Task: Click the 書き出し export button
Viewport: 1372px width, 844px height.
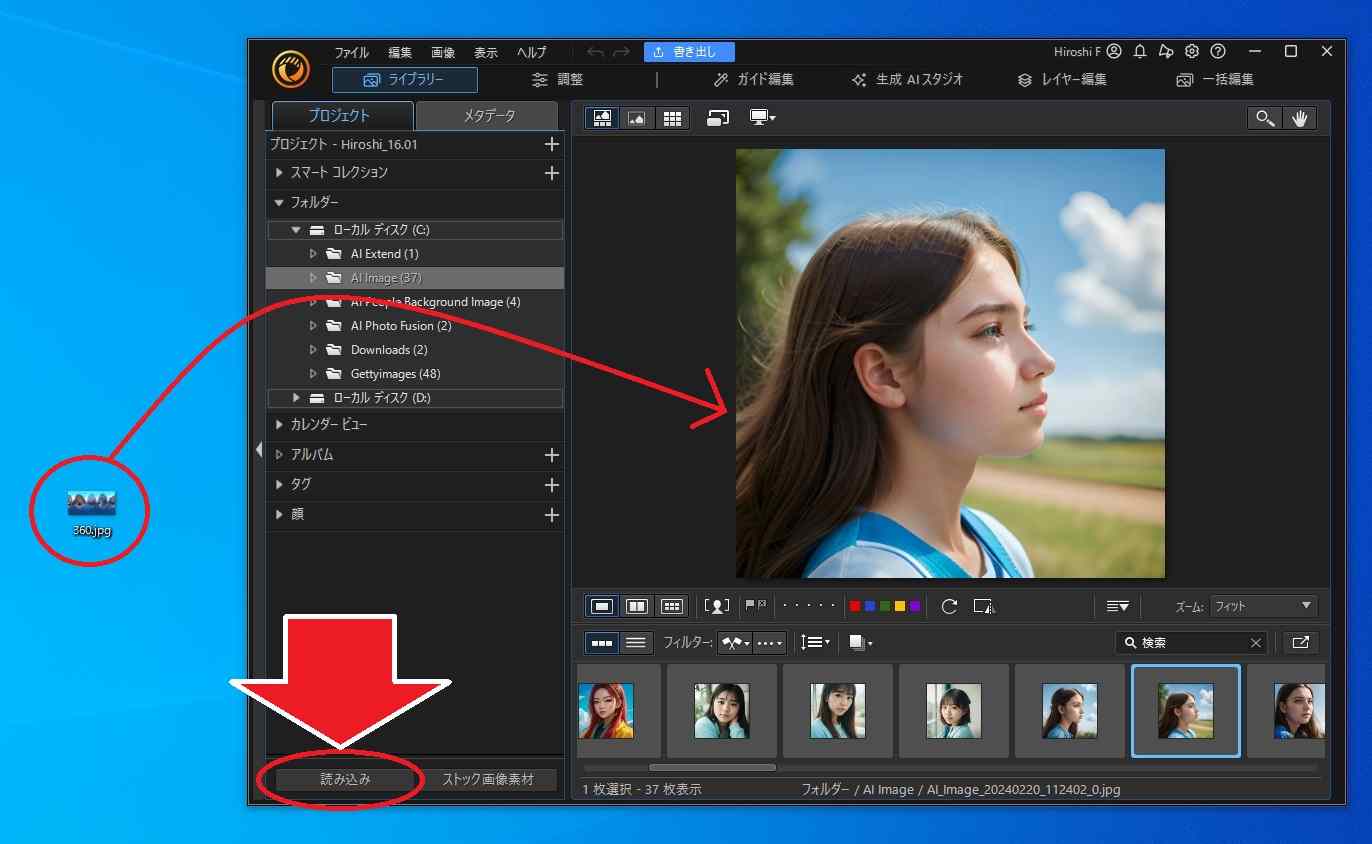Action: click(689, 52)
